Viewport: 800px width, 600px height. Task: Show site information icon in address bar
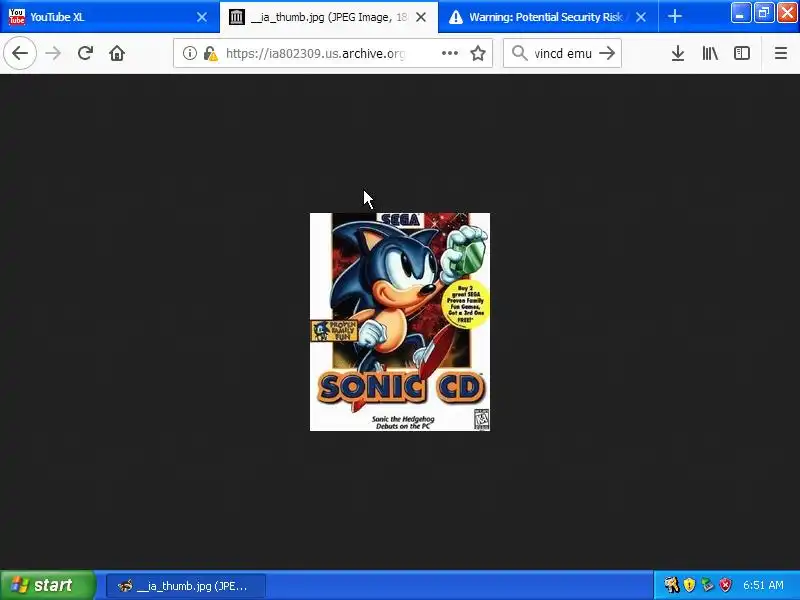pyautogui.click(x=190, y=53)
